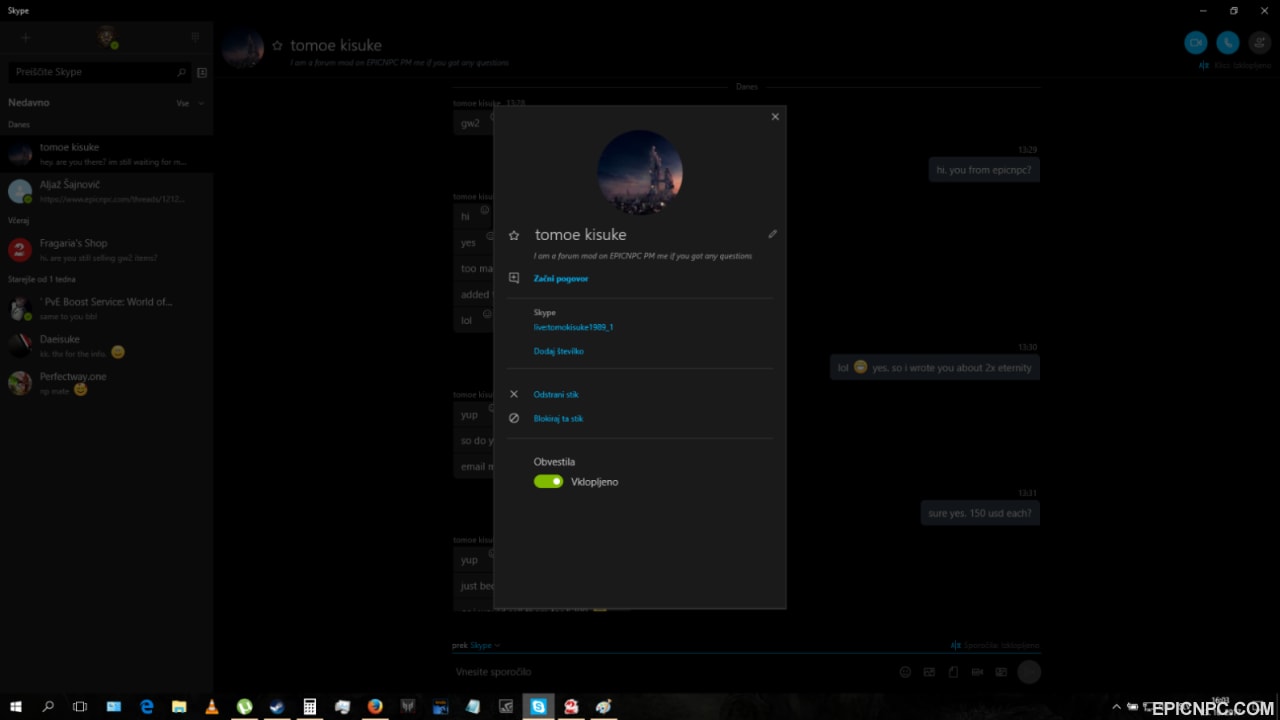Add people to conversation icon
The height and width of the screenshot is (720, 1280).
click(x=1260, y=42)
